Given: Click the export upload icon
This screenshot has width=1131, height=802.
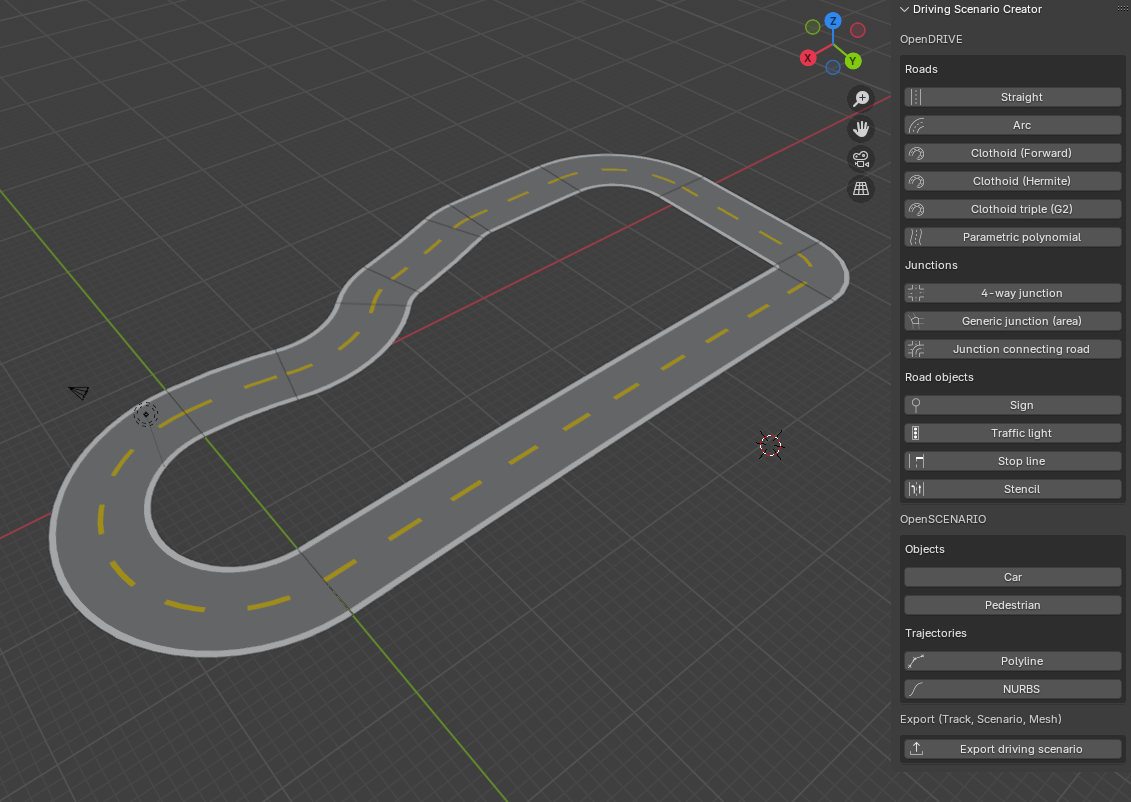Looking at the screenshot, I should point(916,749).
